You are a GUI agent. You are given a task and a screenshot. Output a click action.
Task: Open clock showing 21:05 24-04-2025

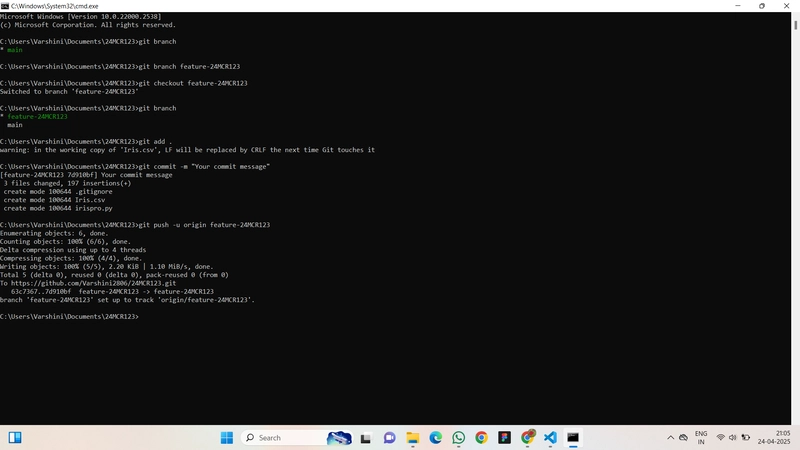point(774,438)
